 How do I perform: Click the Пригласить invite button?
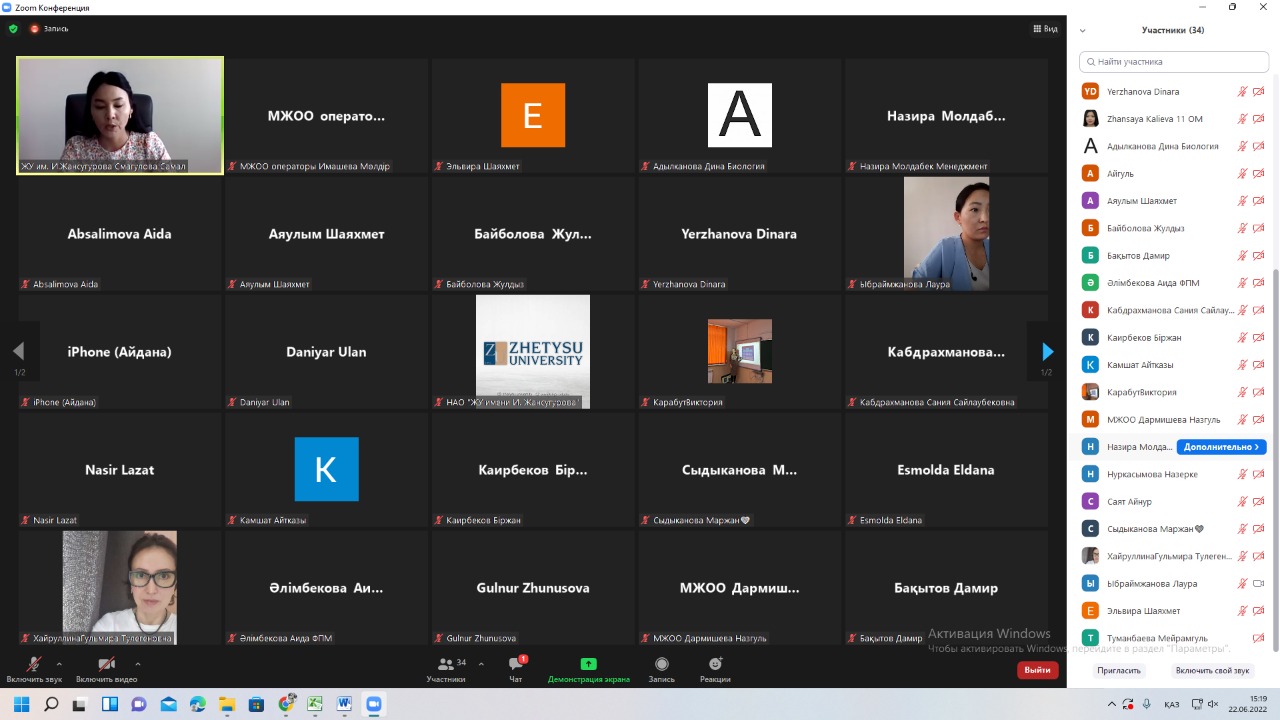pos(1118,671)
